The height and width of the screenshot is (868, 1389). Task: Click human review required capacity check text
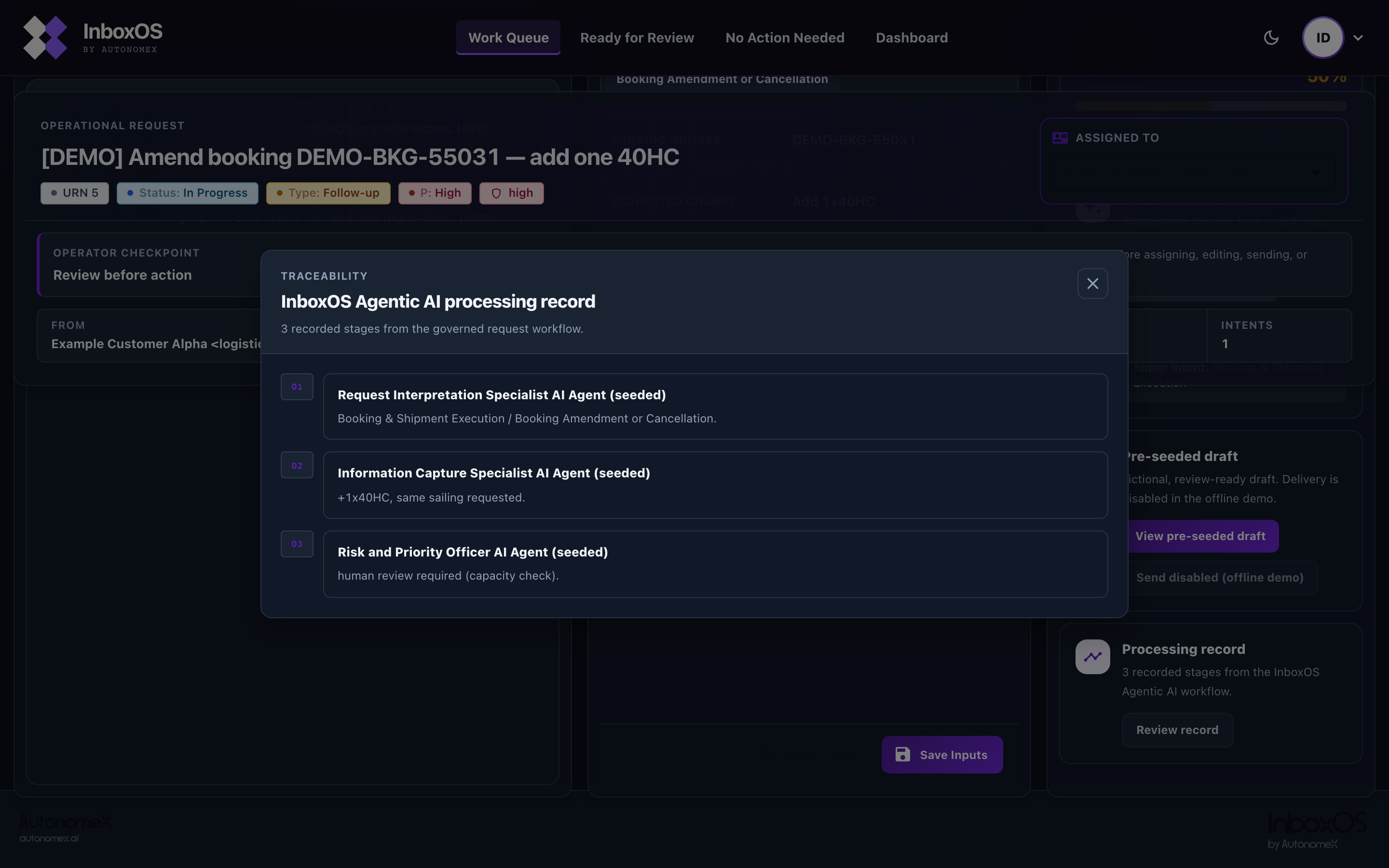coord(448,576)
